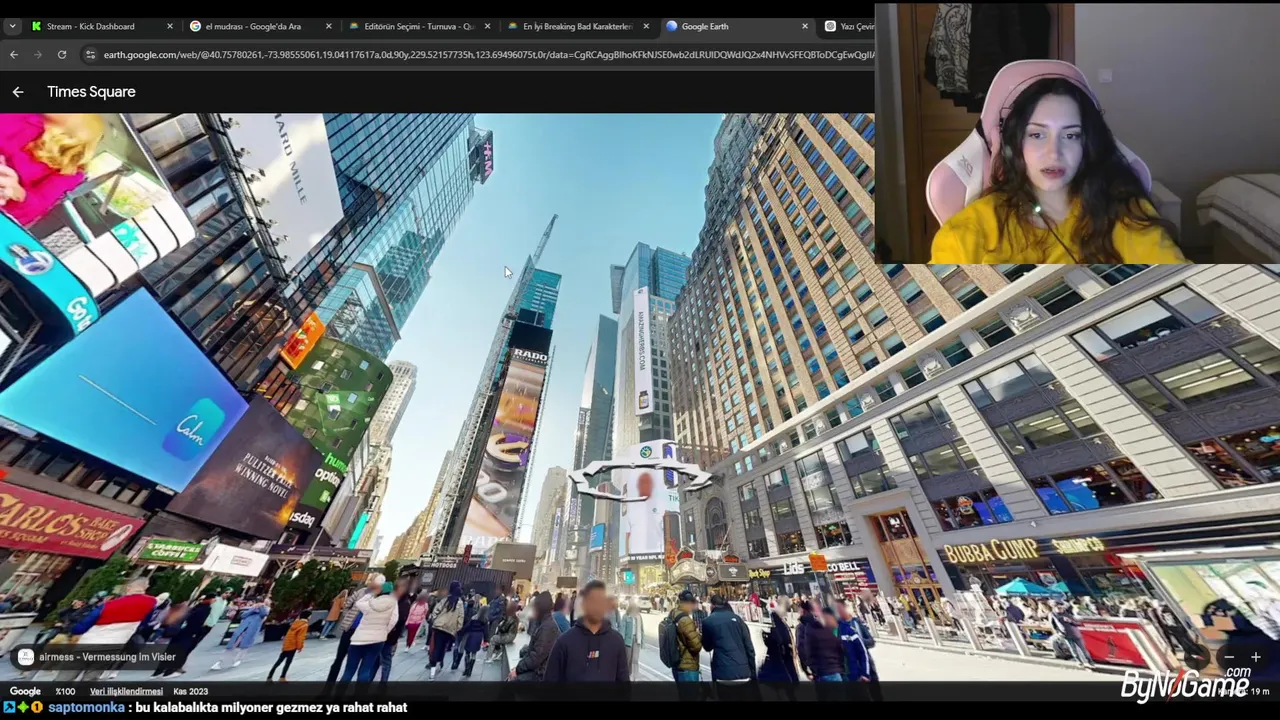
Task: Open the Veri ilişkilendirmesi link
Action: (x=126, y=691)
